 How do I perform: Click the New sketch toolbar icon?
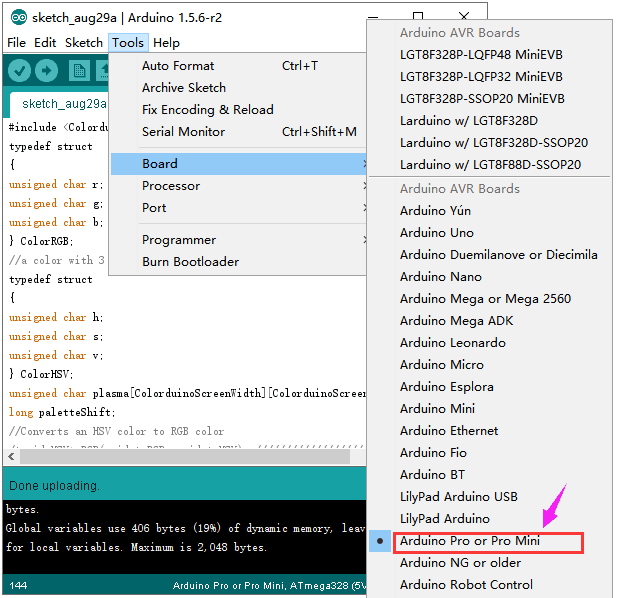(x=79, y=71)
